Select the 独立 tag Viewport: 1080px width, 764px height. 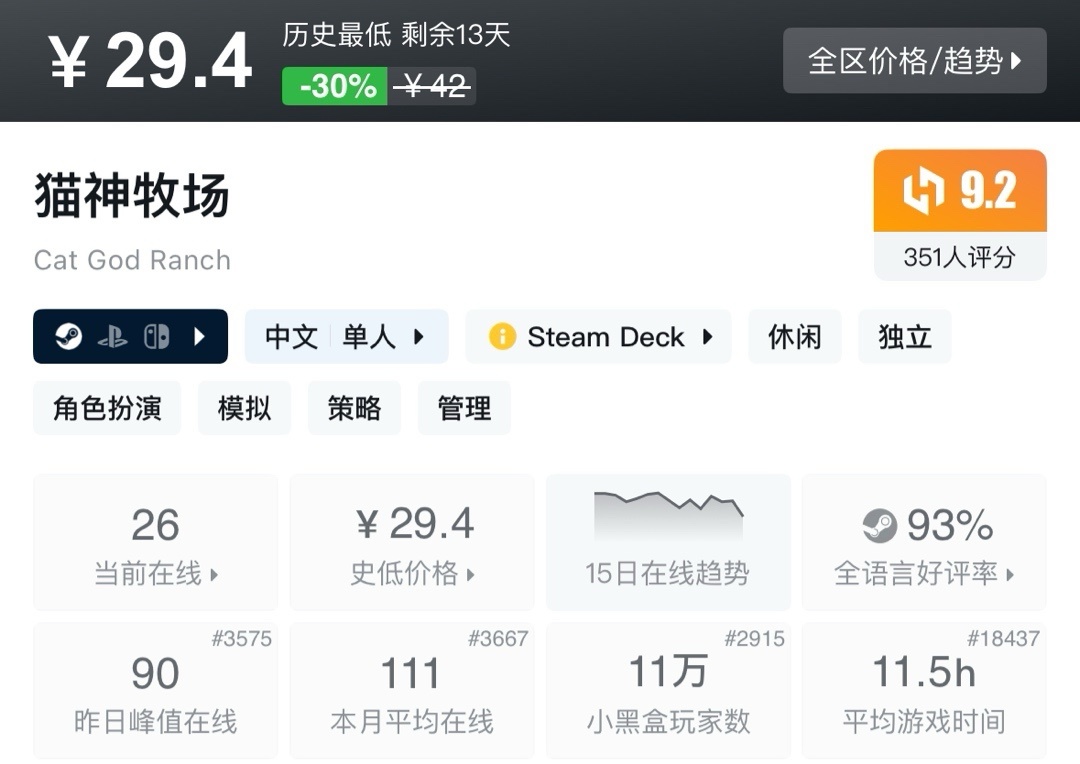[904, 337]
